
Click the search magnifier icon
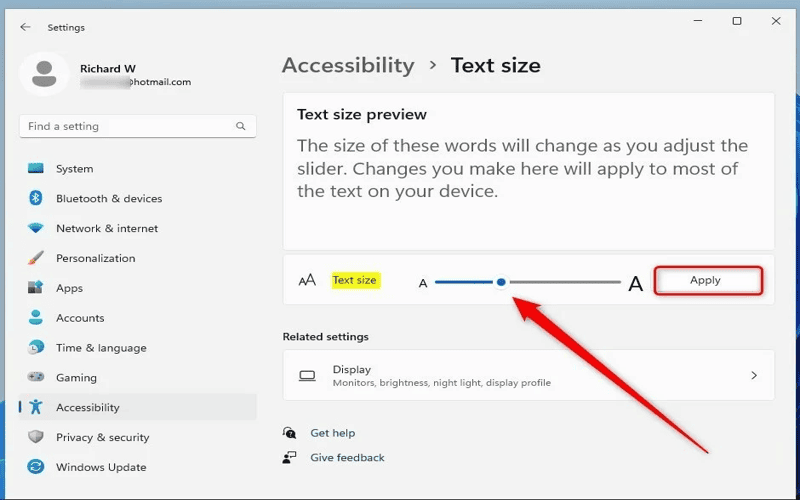coord(240,126)
